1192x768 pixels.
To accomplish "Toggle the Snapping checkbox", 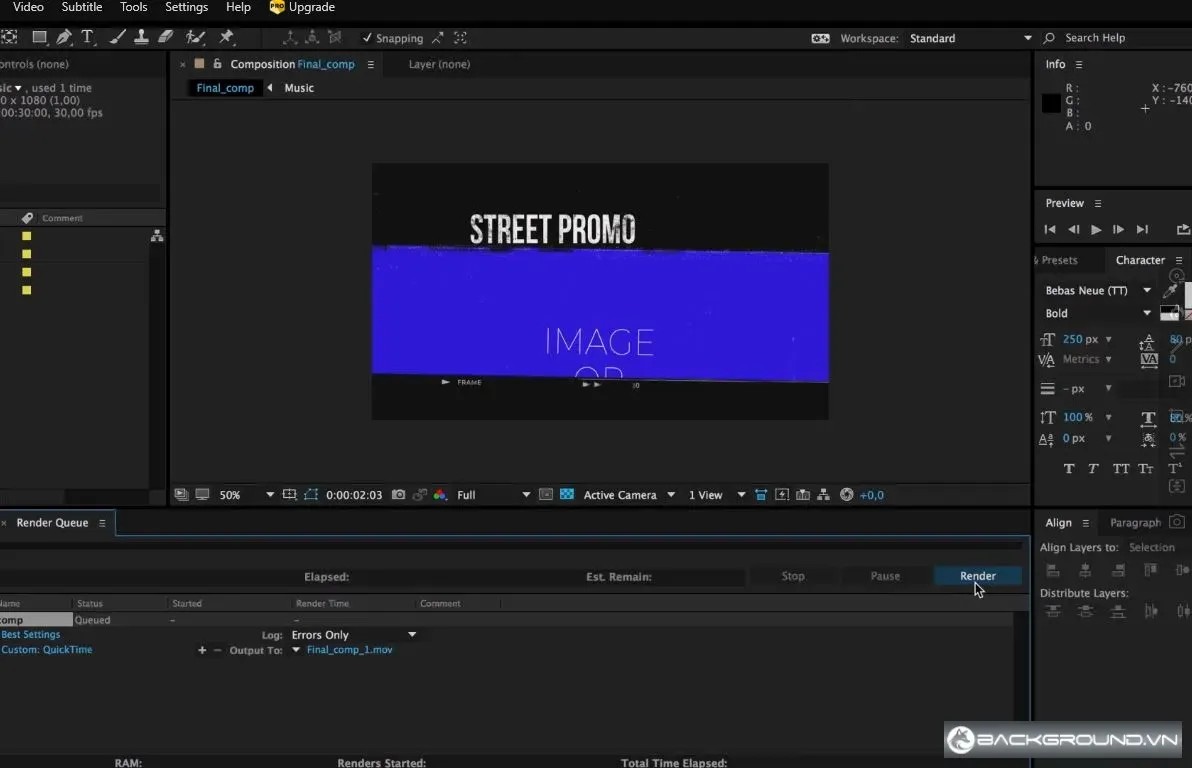I will 367,37.
